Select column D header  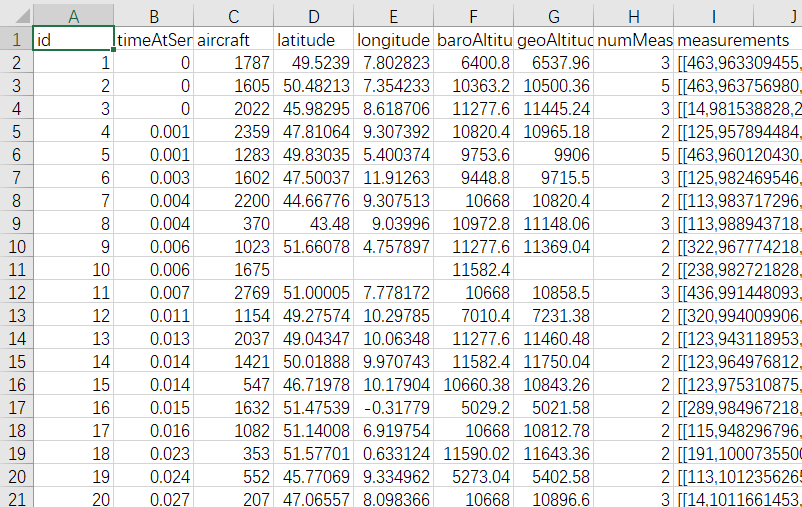tap(314, 15)
